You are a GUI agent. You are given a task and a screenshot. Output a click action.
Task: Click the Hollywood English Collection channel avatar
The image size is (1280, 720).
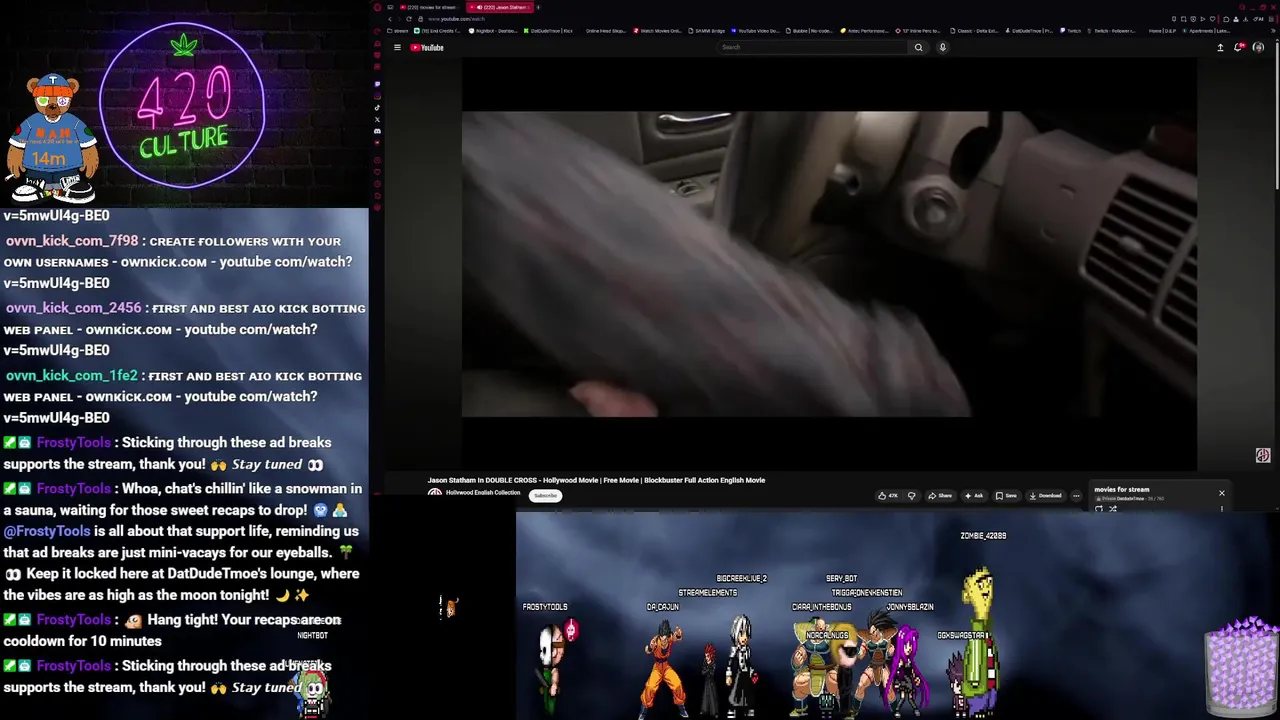coord(435,493)
